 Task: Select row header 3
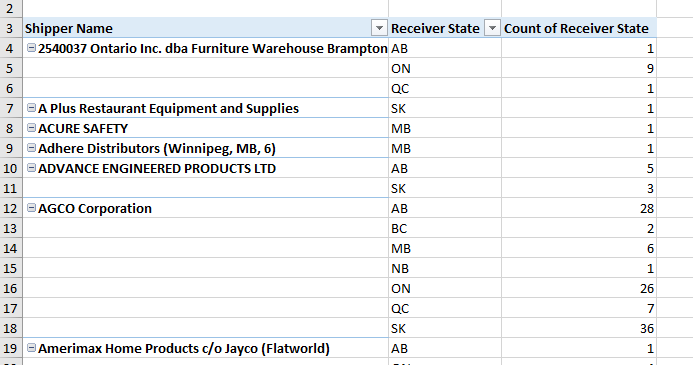(11, 28)
